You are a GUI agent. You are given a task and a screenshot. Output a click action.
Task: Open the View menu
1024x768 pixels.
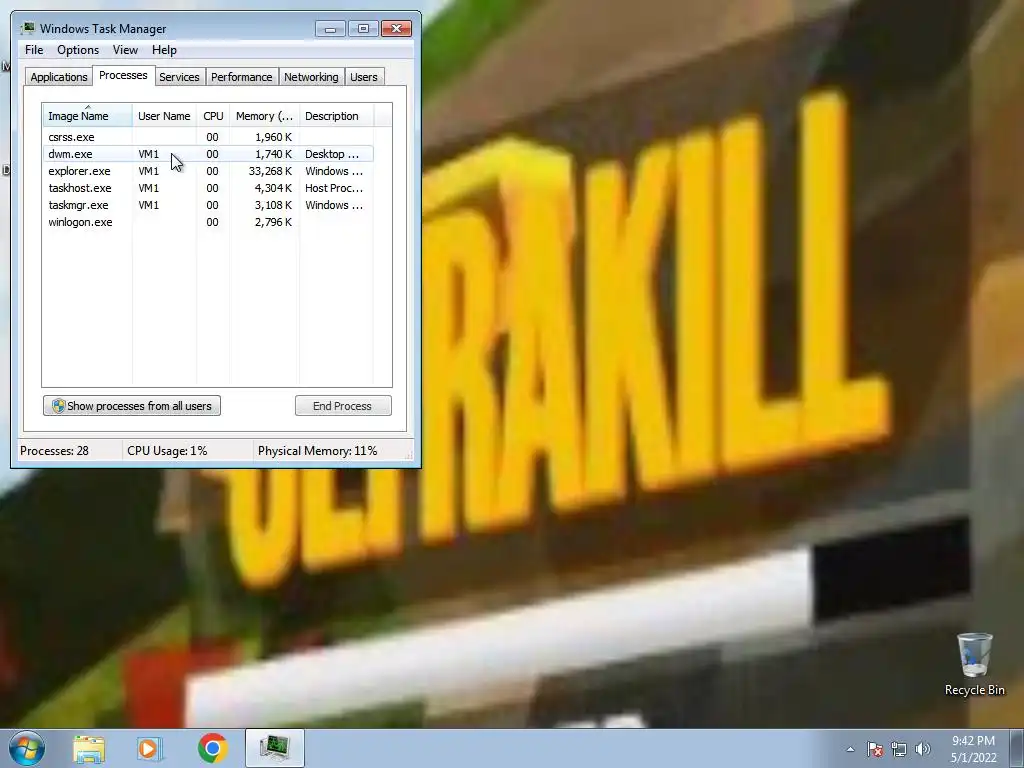(125, 50)
